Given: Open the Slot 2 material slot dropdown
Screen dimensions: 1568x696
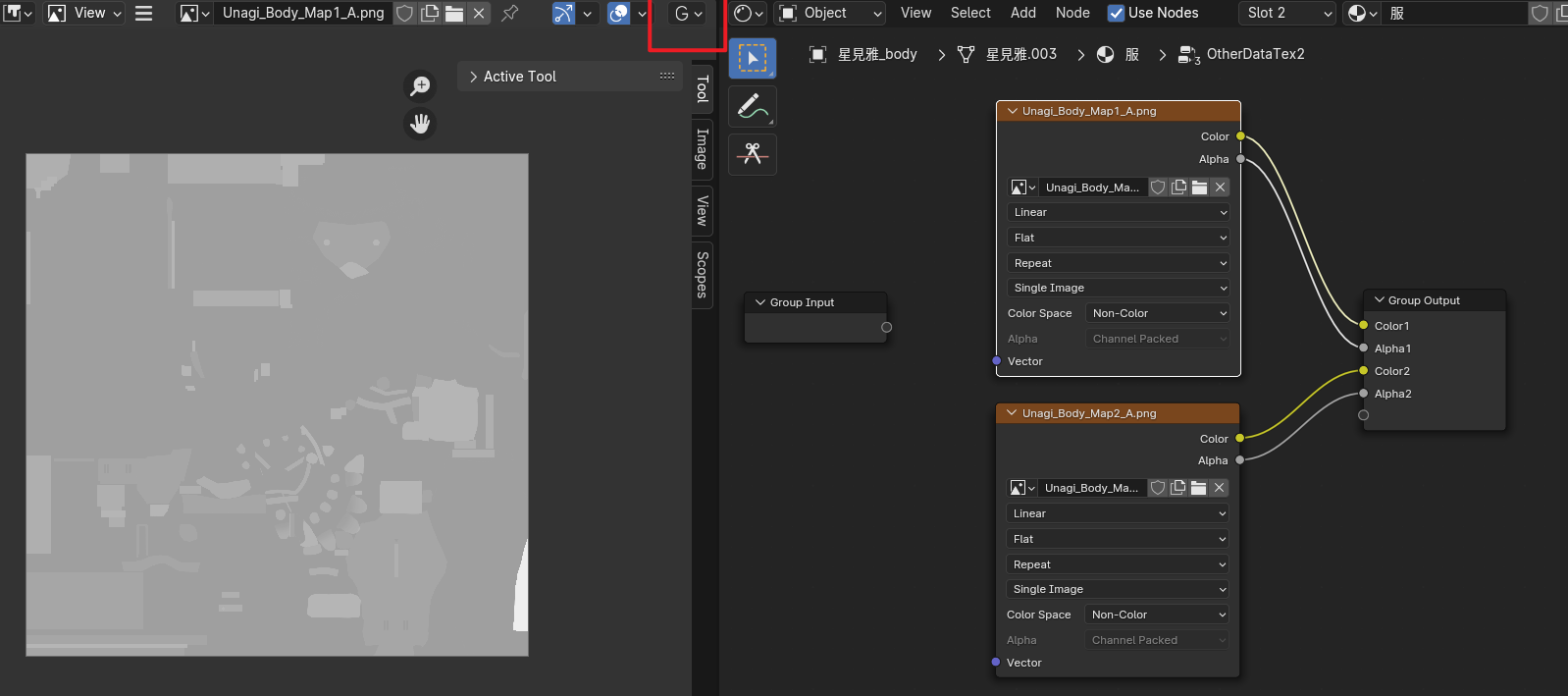Looking at the screenshot, I should (x=1288, y=13).
